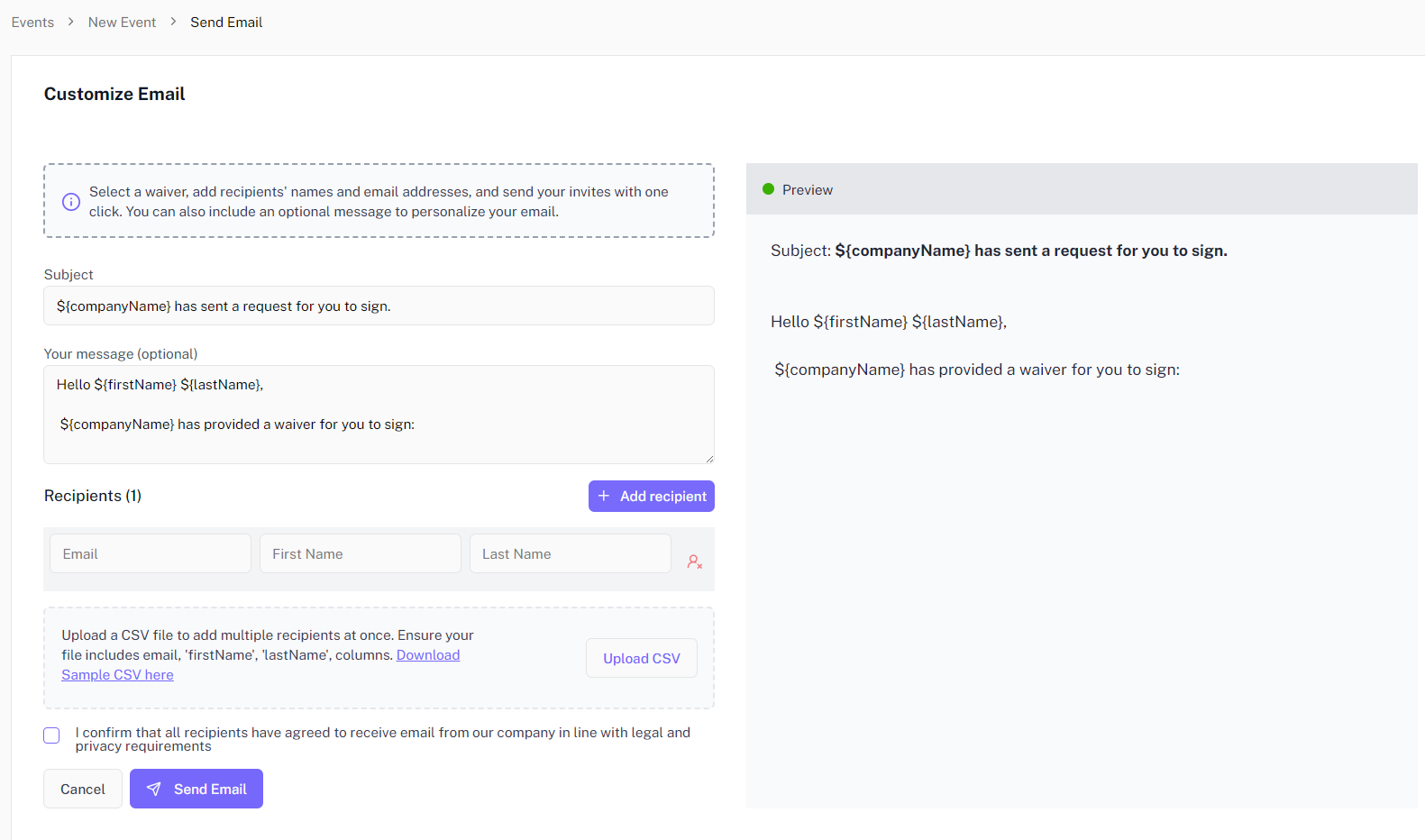Viewport: 1425px width, 840px height.
Task: Click the paper plane icon on Send Email
Action: click(x=154, y=790)
